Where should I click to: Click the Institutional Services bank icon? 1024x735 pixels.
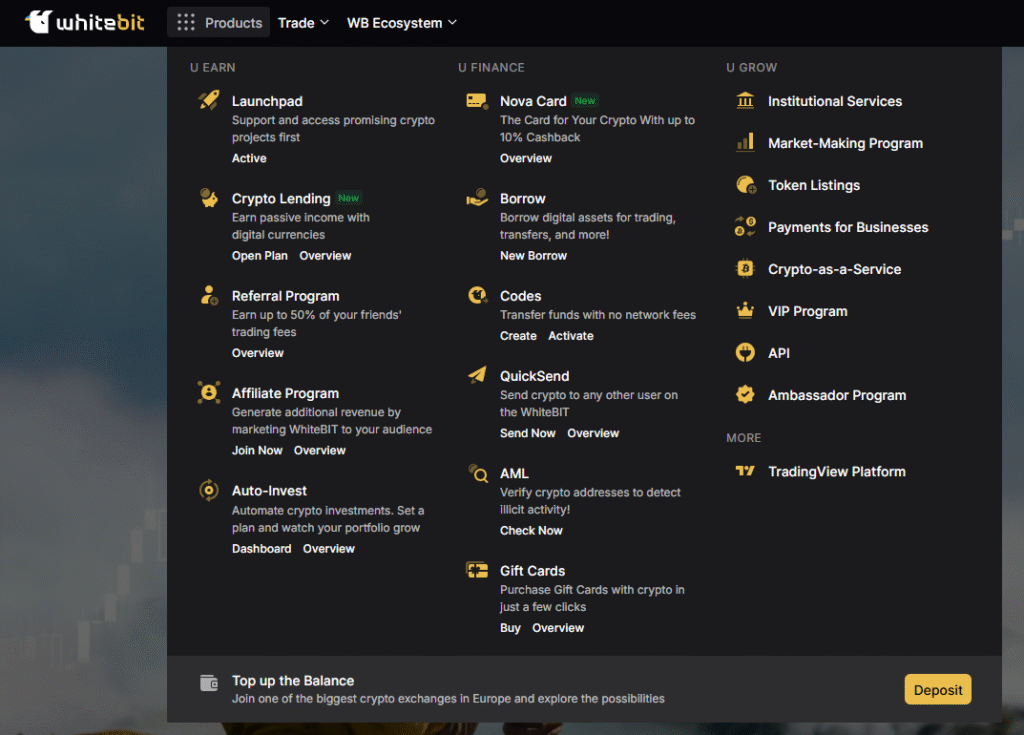[745, 101]
